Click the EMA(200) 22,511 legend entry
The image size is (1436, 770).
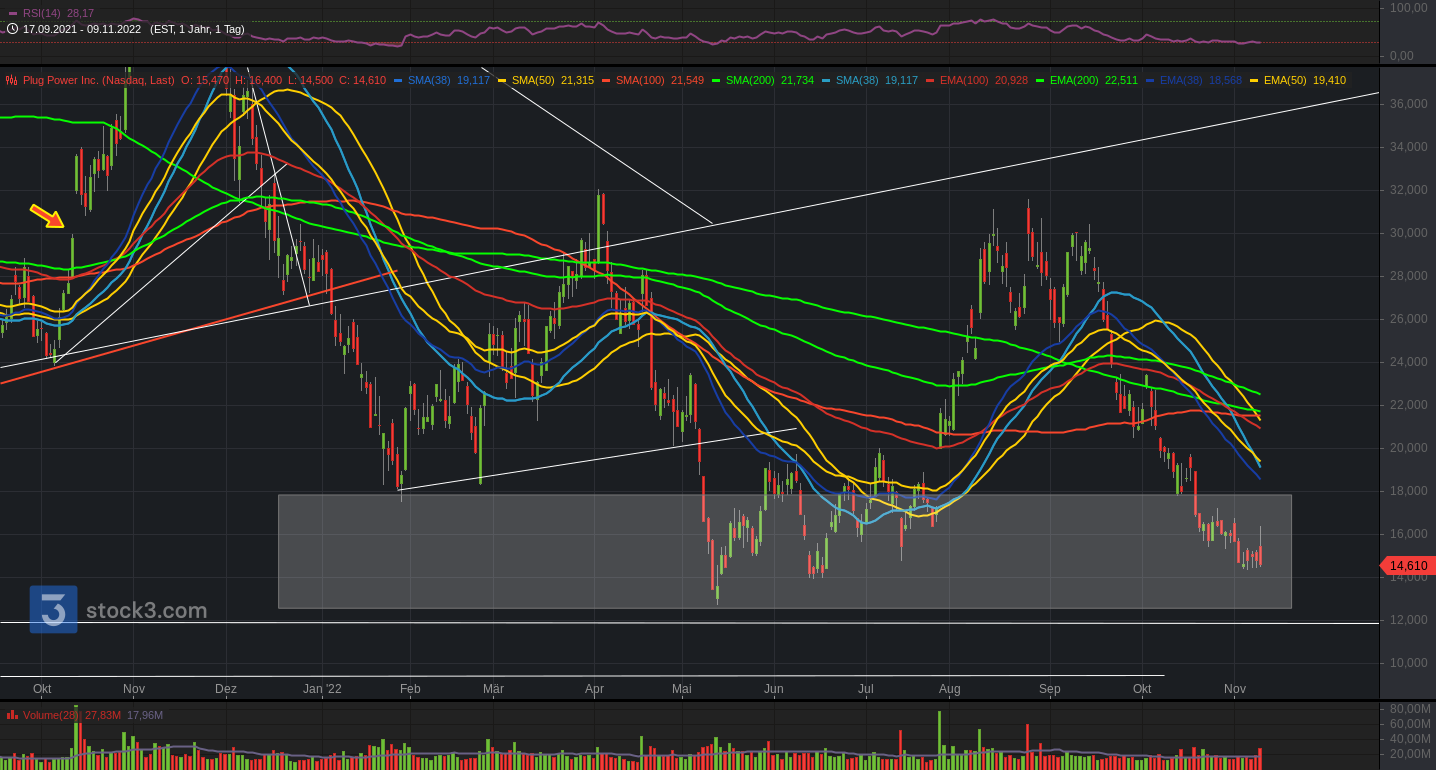tap(1087, 80)
